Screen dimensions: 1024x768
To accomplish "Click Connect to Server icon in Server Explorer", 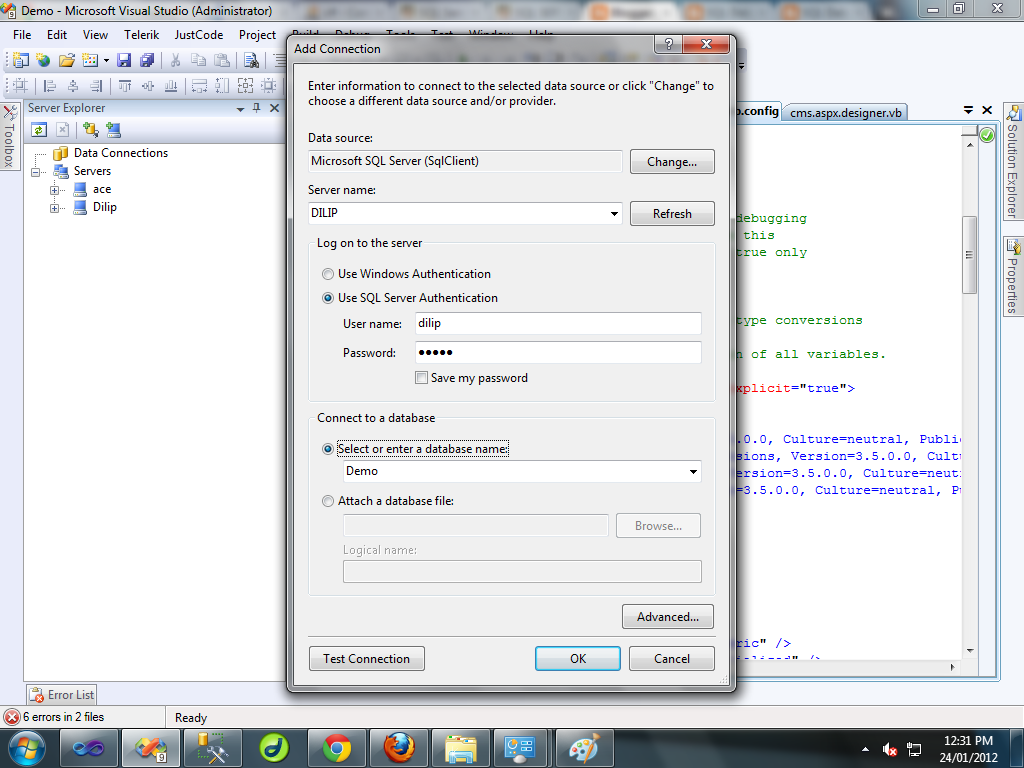I will point(114,130).
